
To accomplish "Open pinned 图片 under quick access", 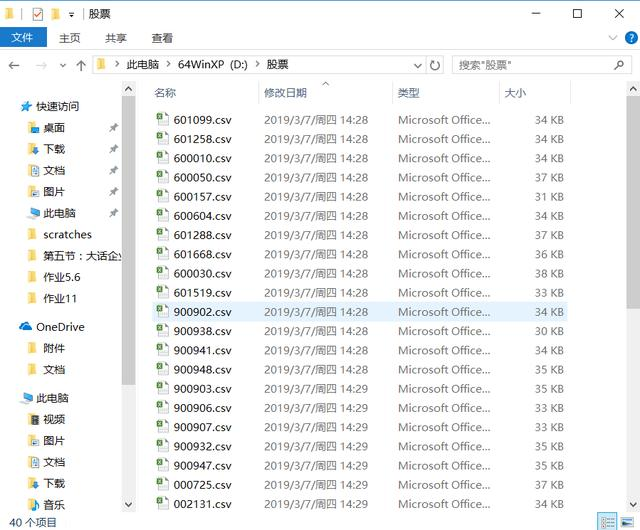I will (54, 192).
